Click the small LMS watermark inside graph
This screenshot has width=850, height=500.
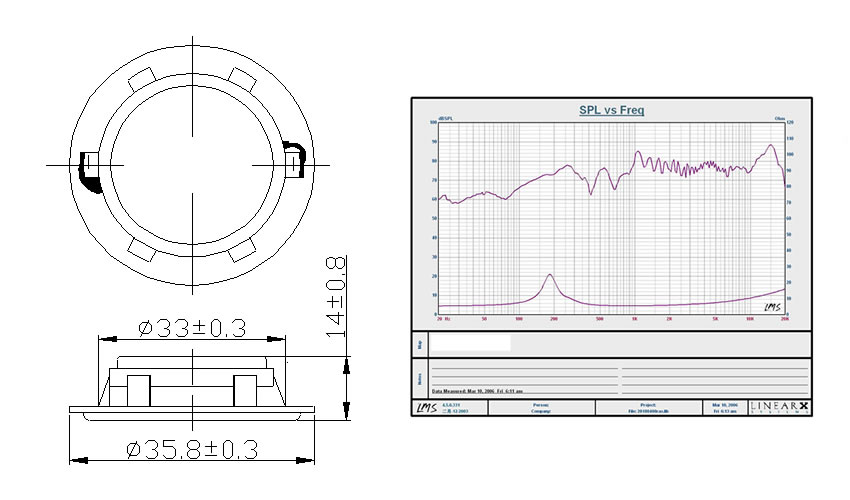point(773,307)
